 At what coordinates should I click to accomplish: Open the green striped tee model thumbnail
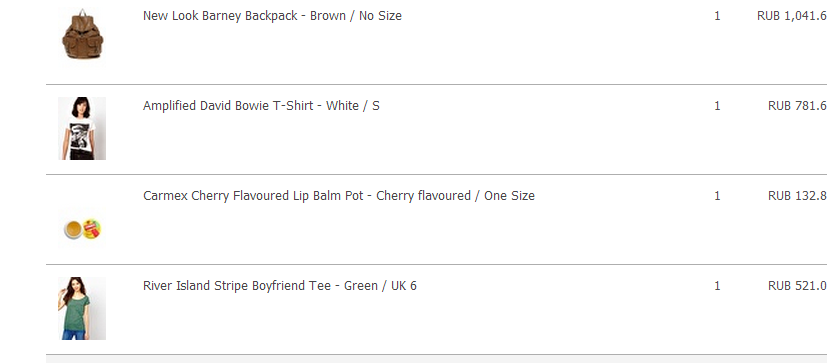(82, 309)
